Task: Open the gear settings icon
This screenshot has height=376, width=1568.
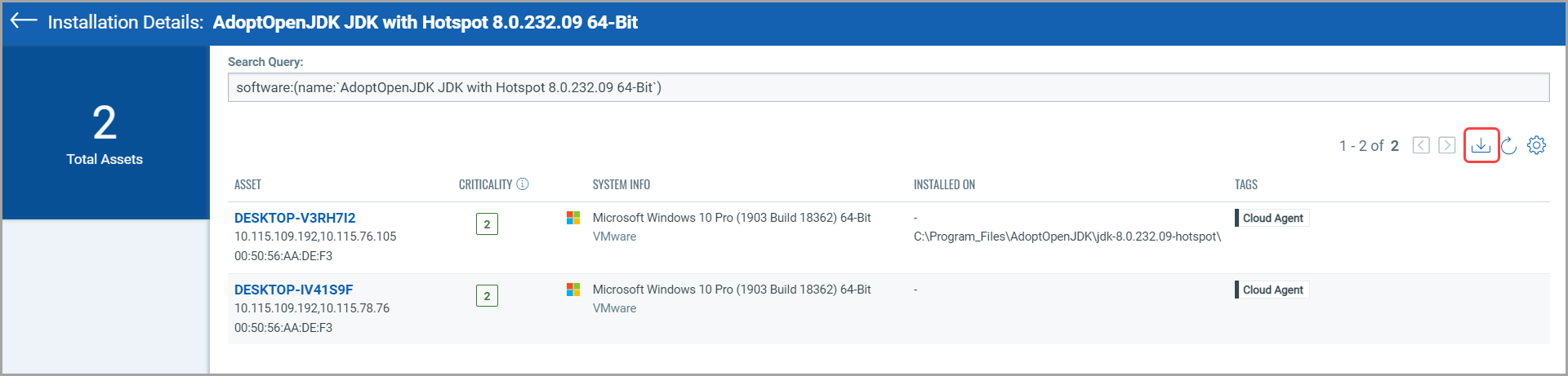Action: point(1536,145)
